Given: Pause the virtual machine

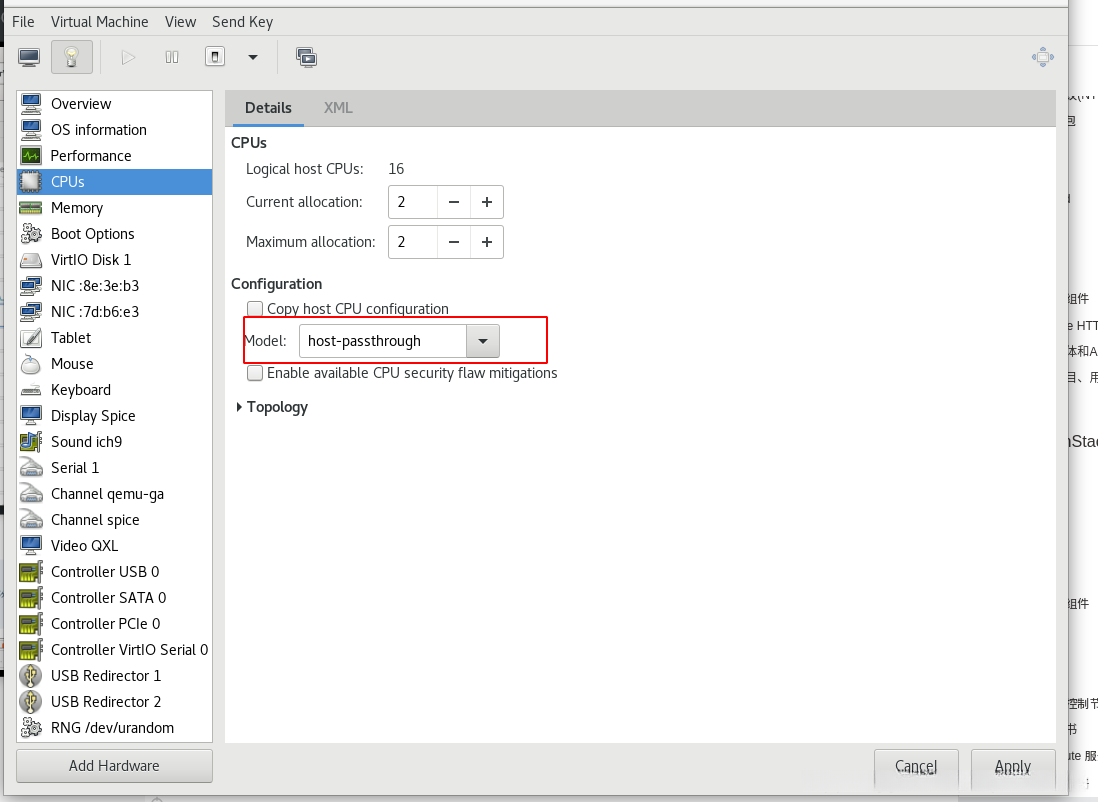Looking at the screenshot, I should coord(172,57).
